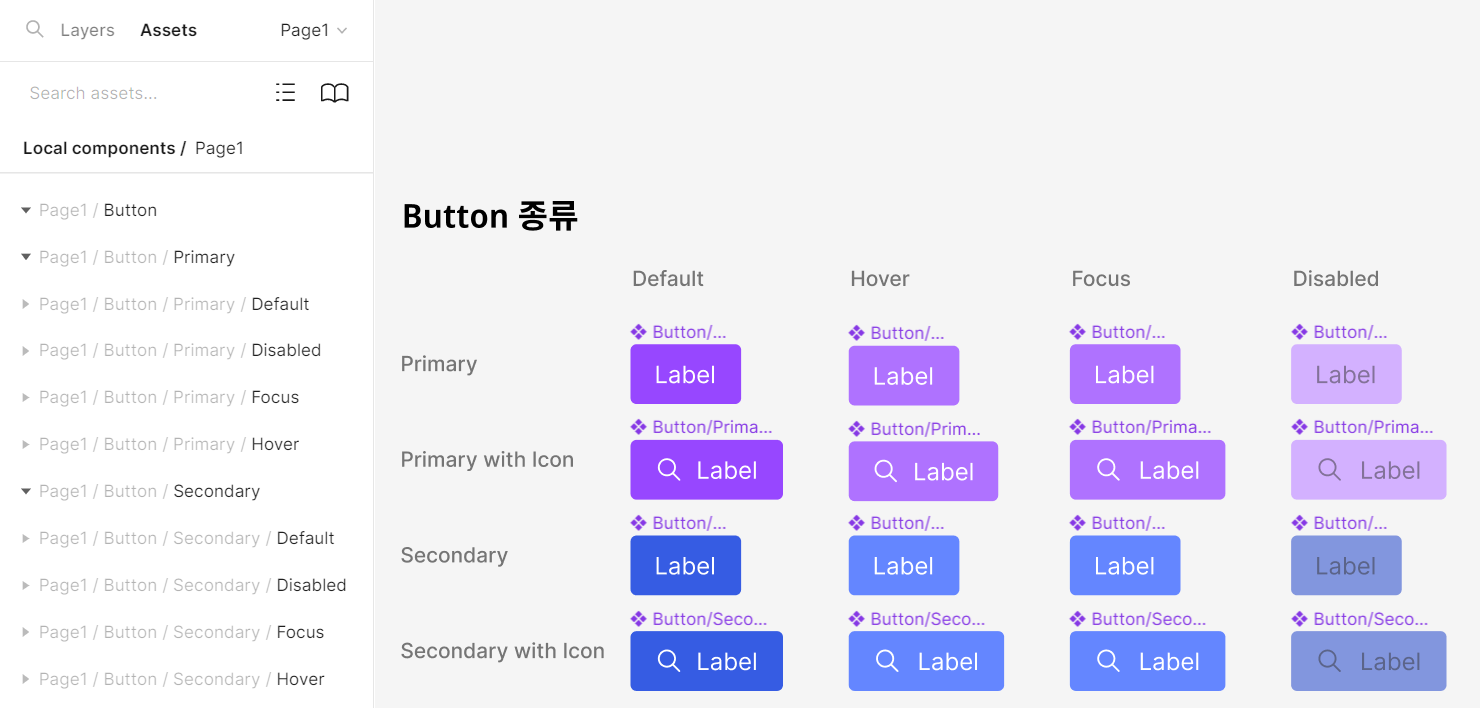The image size is (1480, 708).
Task: Switch to list view in assets
Action: pos(286,93)
